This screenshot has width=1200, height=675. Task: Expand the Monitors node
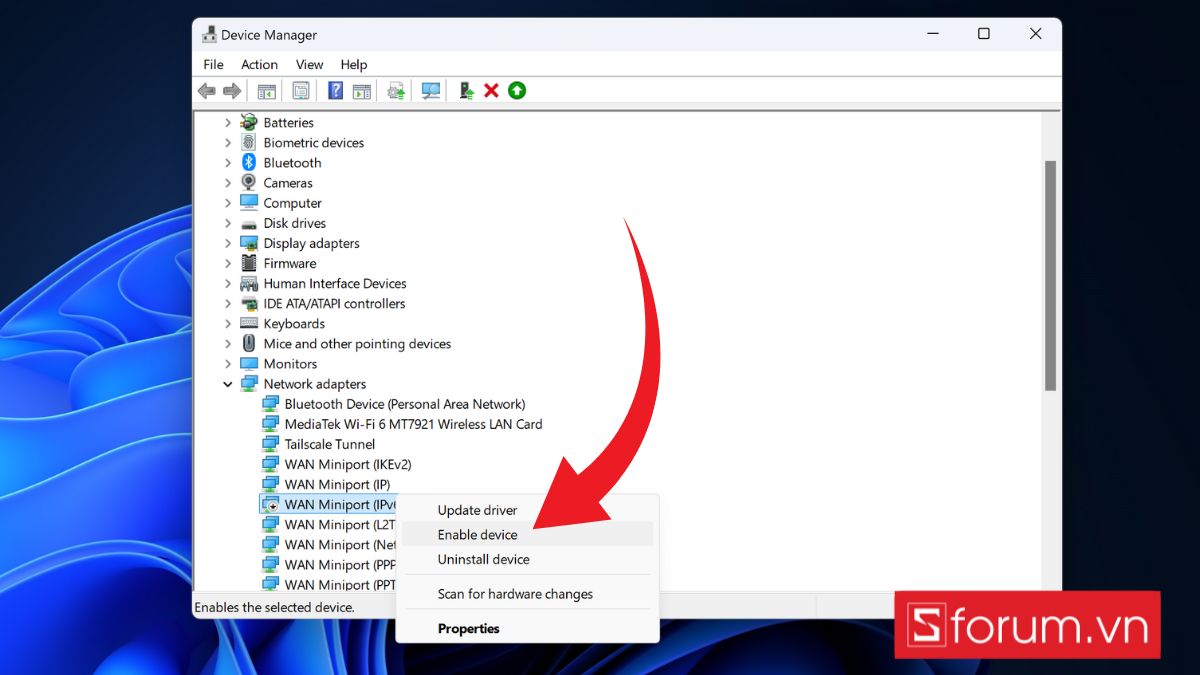(228, 364)
